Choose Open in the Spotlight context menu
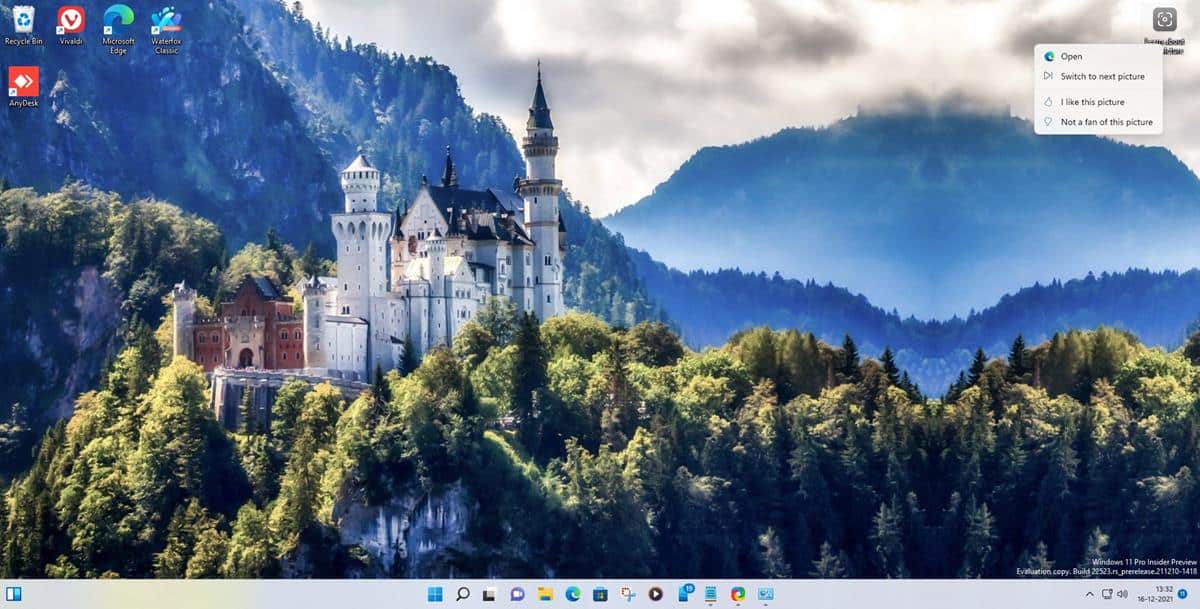The height and width of the screenshot is (609, 1200). [x=1071, y=57]
